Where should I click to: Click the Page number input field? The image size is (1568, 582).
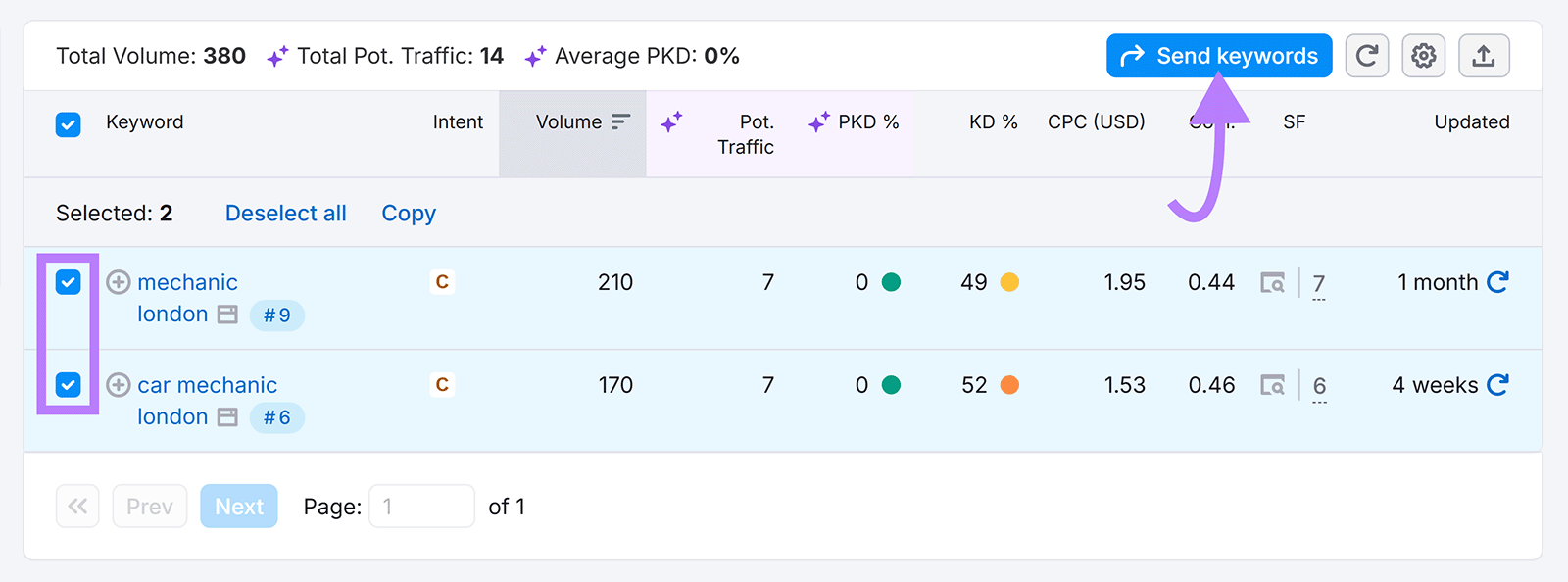tap(421, 507)
